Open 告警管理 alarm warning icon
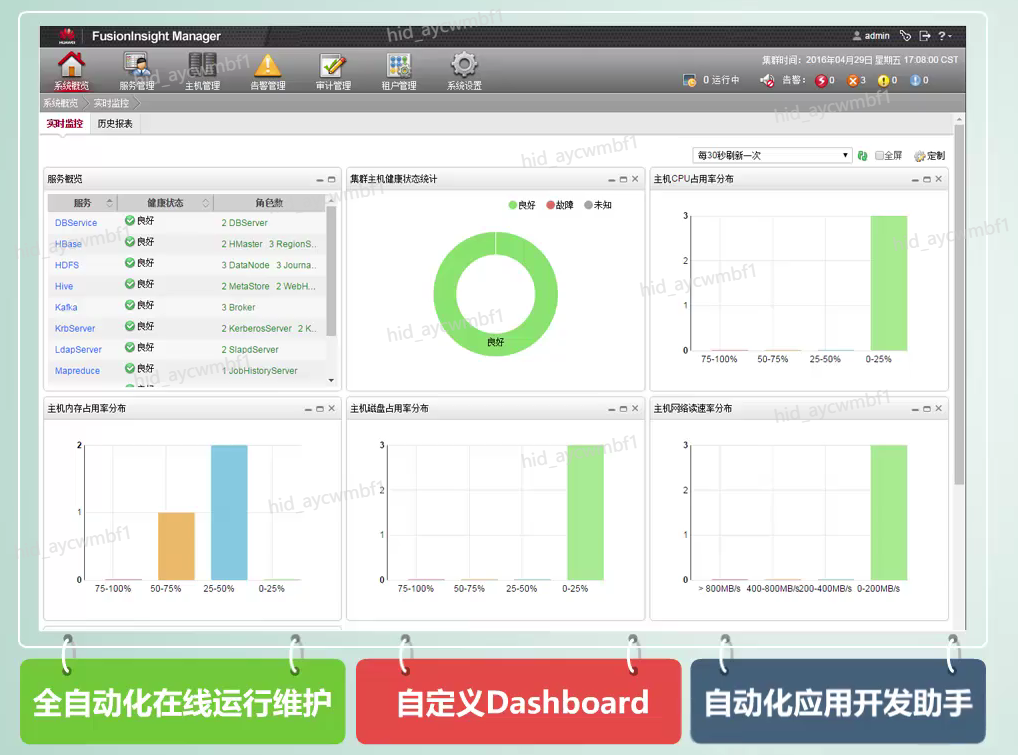This screenshot has height=755, width=1018. pos(267,66)
